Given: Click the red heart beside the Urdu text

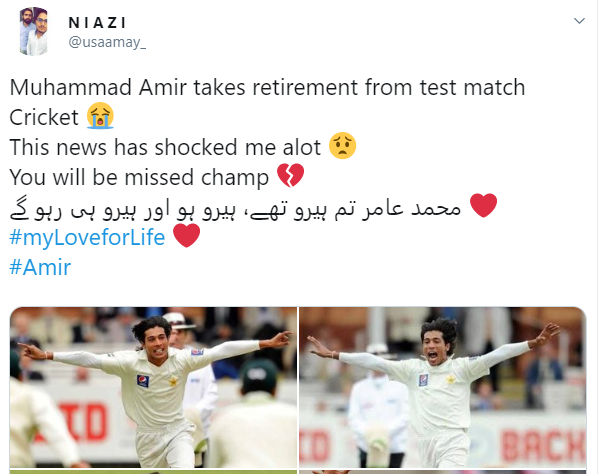Looking at the screenshot, I should coord(484,205).
